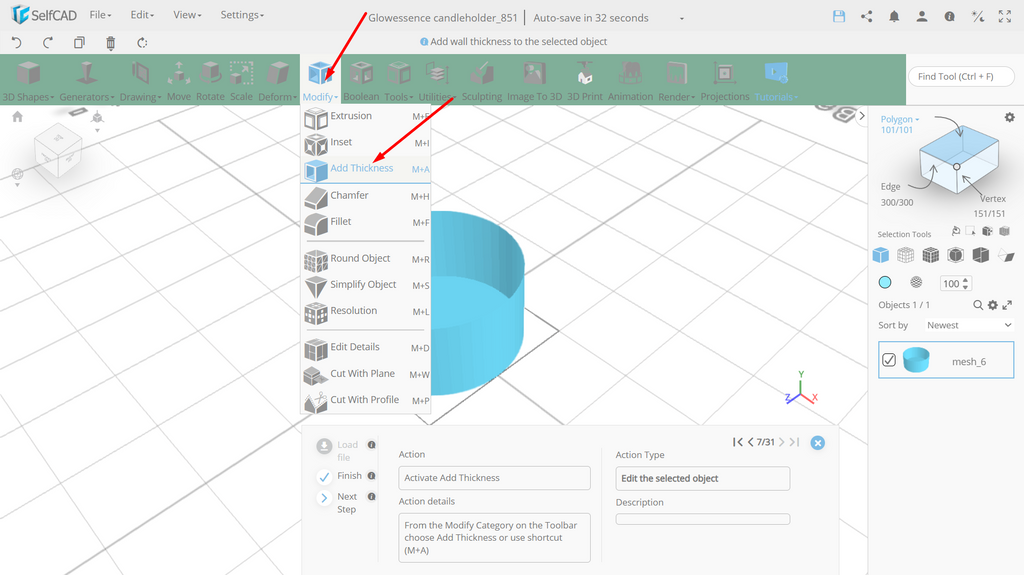Go to the previous tutorial step
The width and height of the screenshot is (1024, 575).
750,442
